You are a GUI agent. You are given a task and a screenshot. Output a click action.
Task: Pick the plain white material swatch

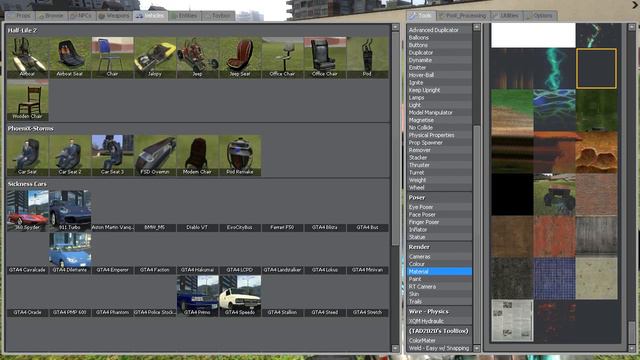click(533, 36)
